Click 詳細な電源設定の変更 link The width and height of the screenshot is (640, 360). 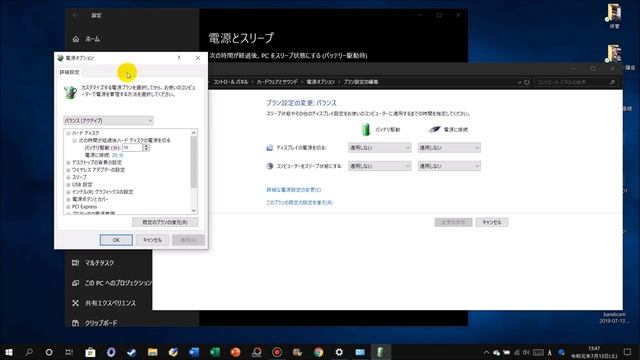(x=293, y=190)
